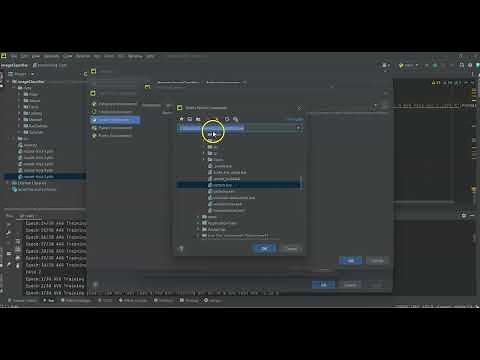
Task: Jump to project directory in file chooser toolbar
Action: click(x=198, y=119)
